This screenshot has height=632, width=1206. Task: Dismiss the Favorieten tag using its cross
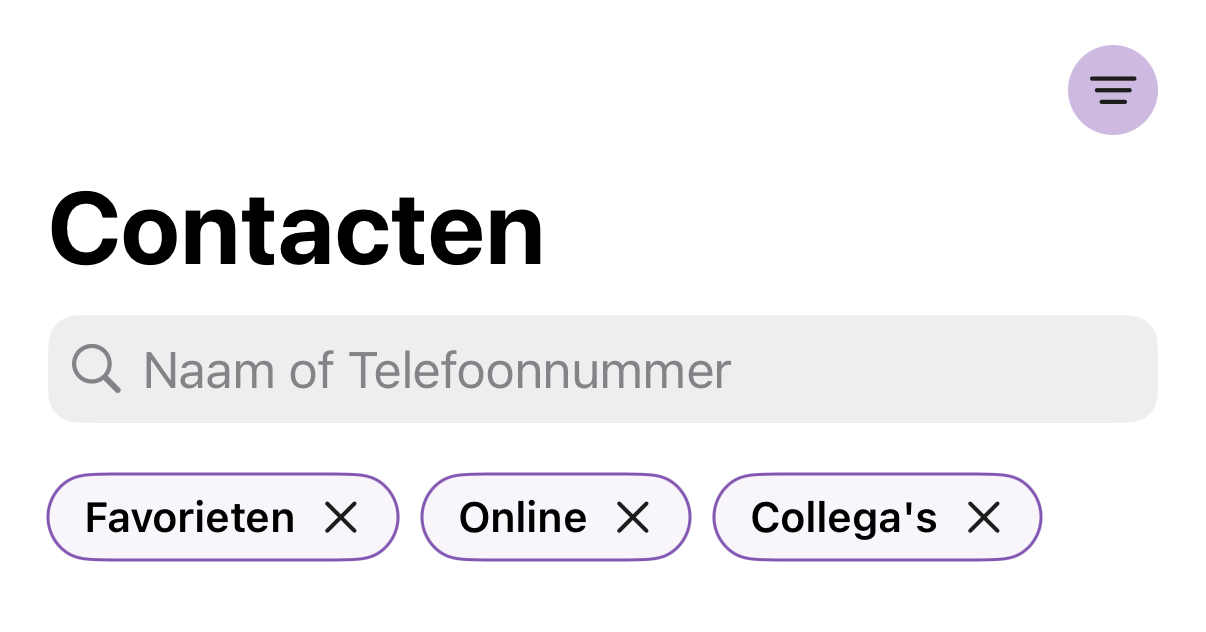click(x=341, y=517)
